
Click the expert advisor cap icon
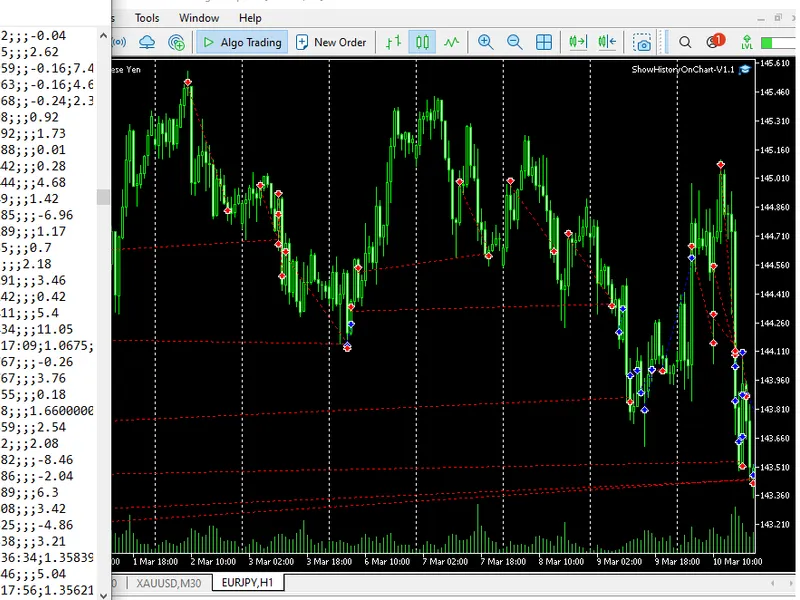click(x=745, y=69)
